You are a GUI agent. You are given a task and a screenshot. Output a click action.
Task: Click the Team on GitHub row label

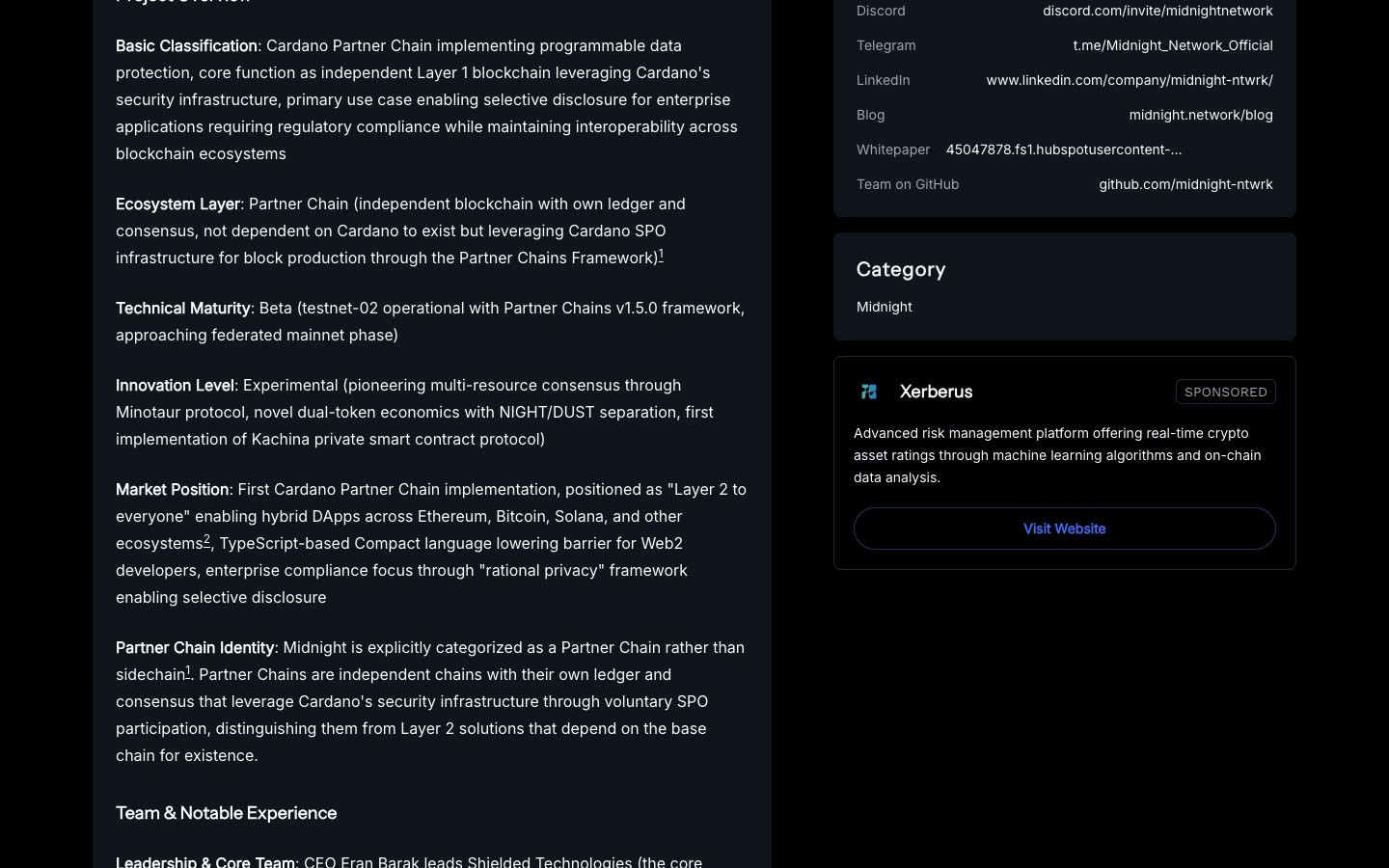(908, 184)
